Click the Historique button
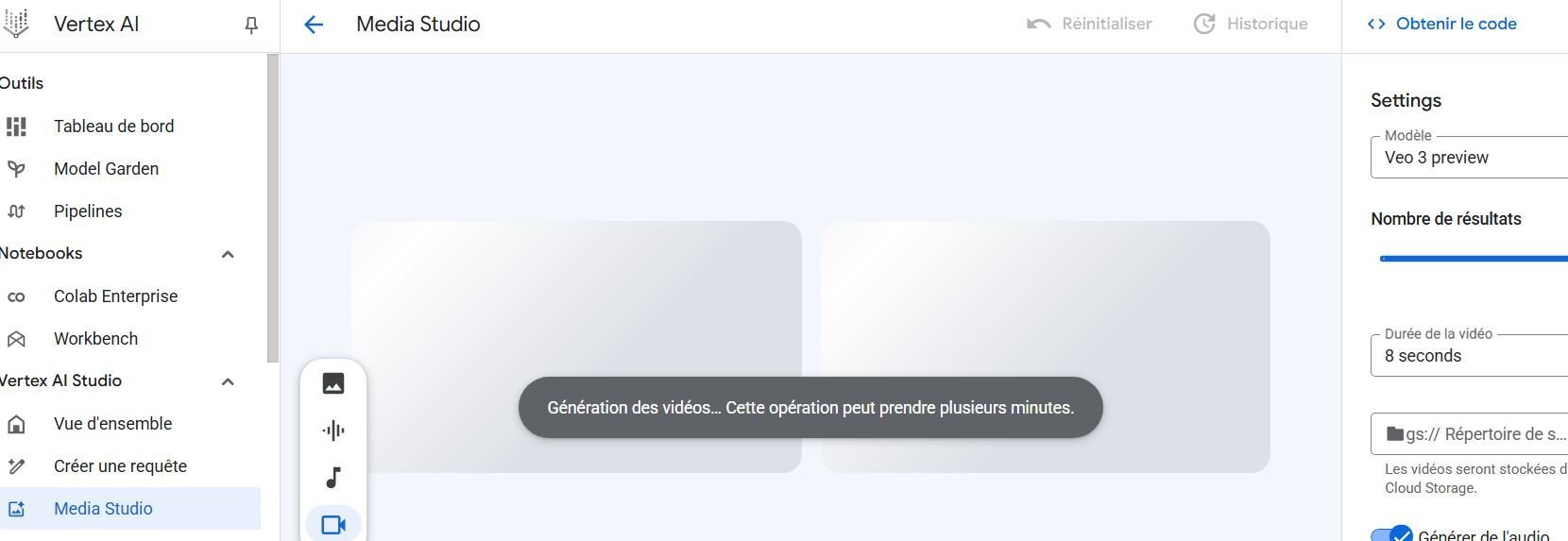Image resolution: width=1568 pixels, height=541 pixels. [x=1251, y=25]
